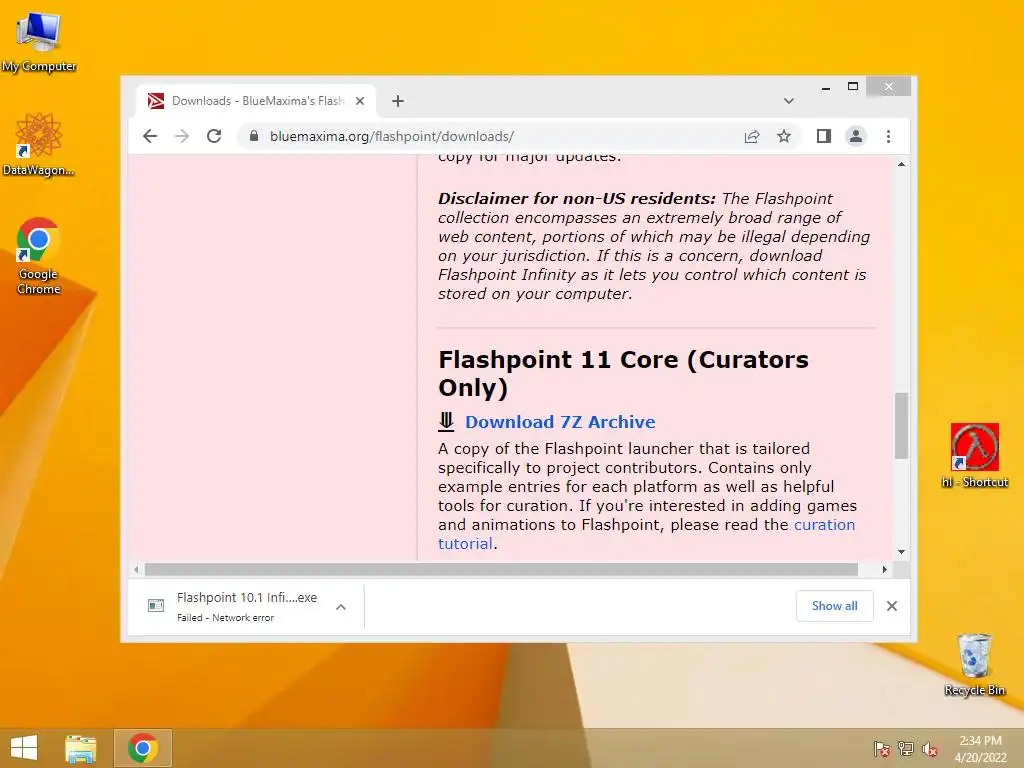Click Chrome taskbar button
Viewport: 1024px width, 768px height.
[143, 748]
